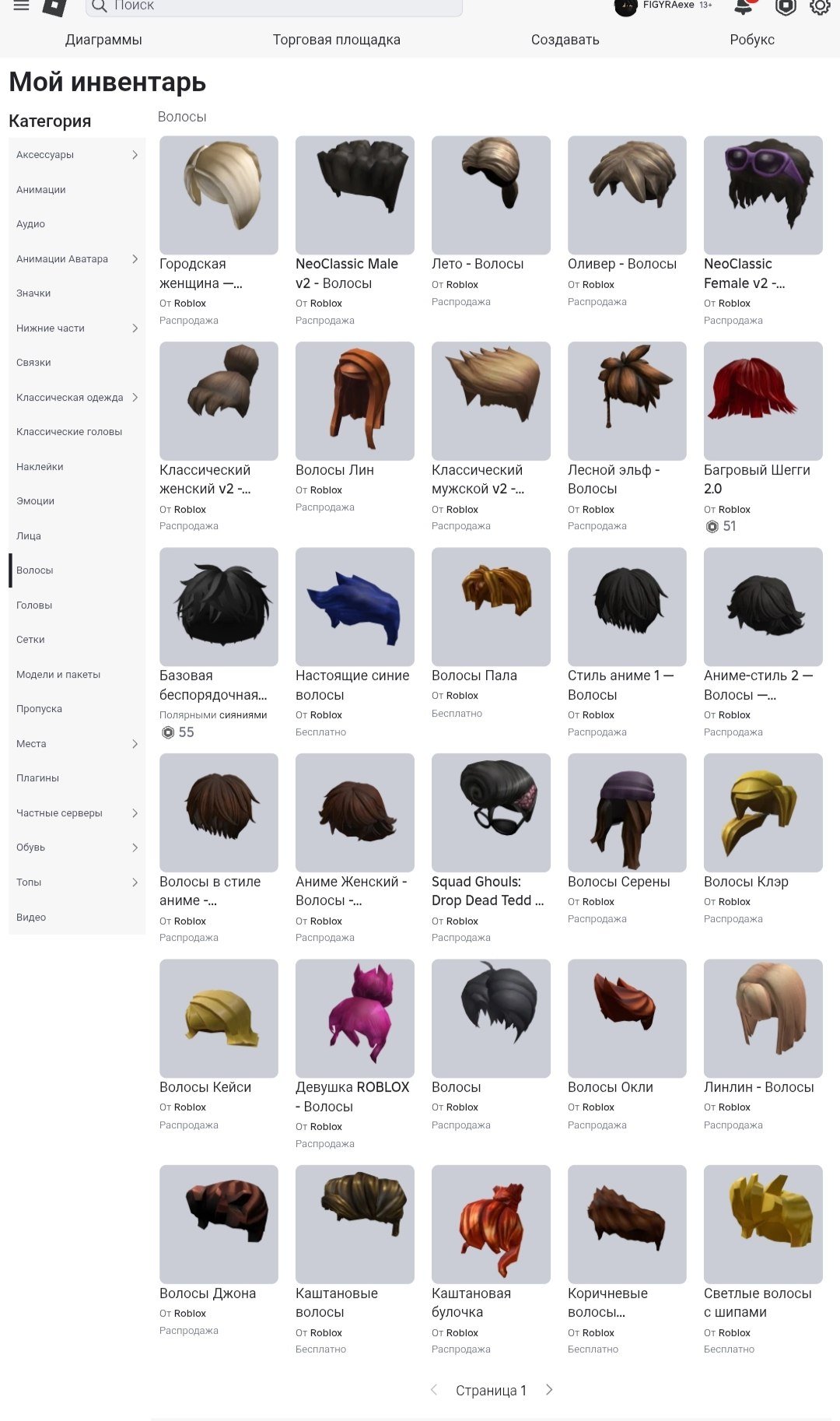The width and height of the screenshot is (840, 1421).
Task: Open the notifications bell
Action: coord(744,6)
